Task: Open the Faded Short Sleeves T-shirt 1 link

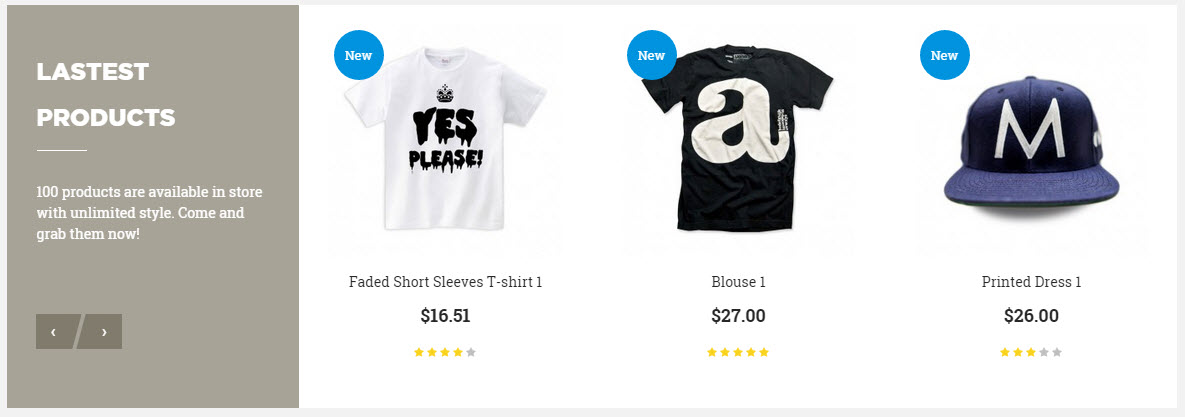Action: point(445,282)
